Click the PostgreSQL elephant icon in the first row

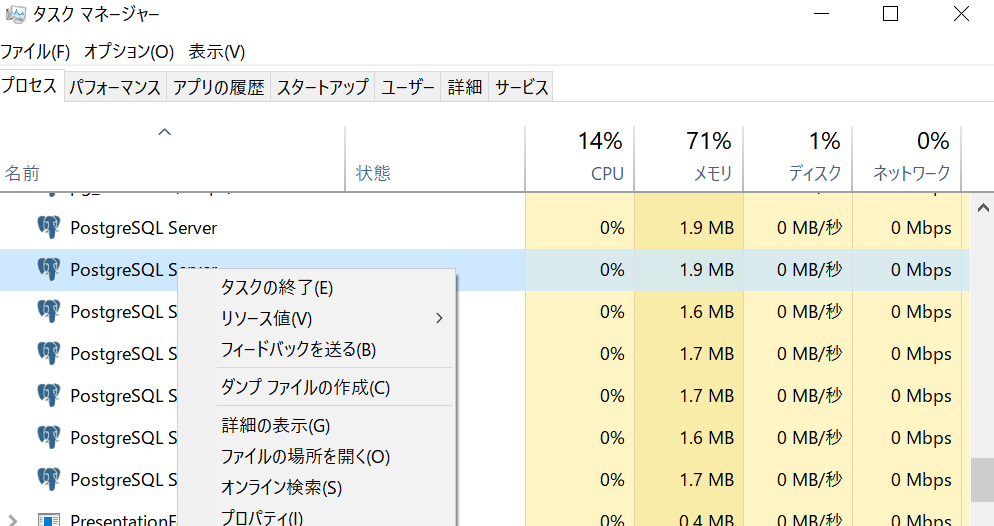point(49,228)
